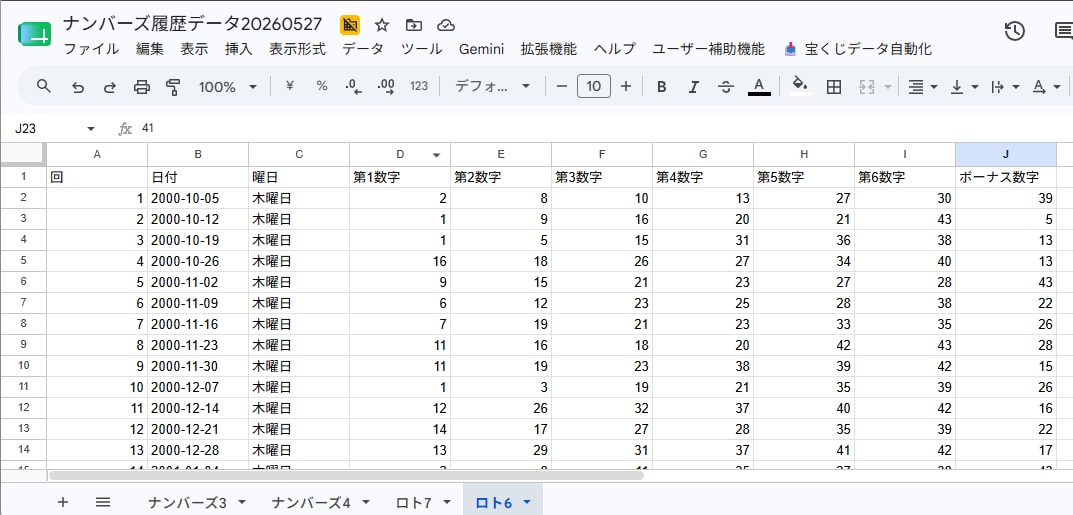The image size is (1073, 515).
Task: Open the 挿入 menu
Action: click(239, 49)
